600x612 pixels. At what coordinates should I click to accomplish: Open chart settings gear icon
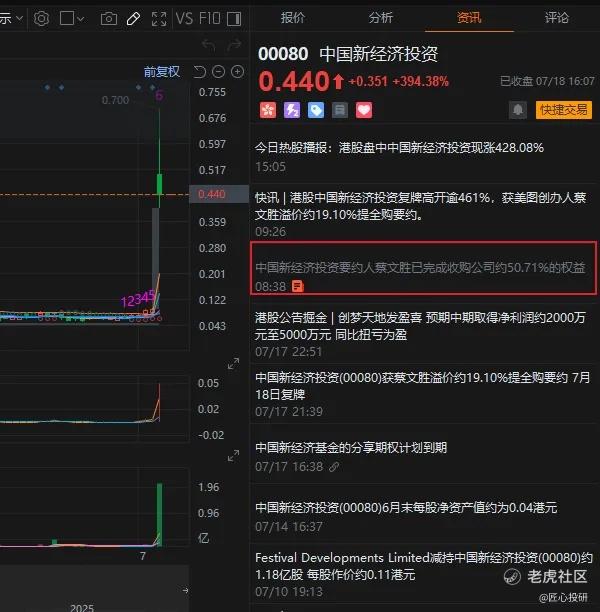[41, 18]
